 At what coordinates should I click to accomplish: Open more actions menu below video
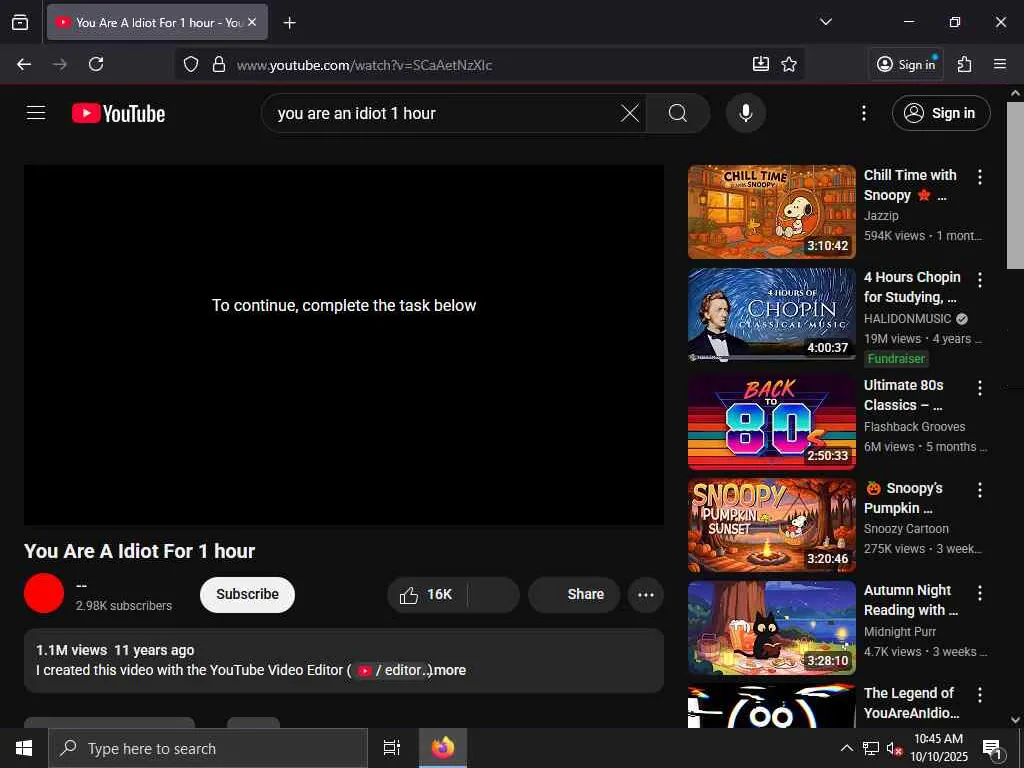point(645,594)
